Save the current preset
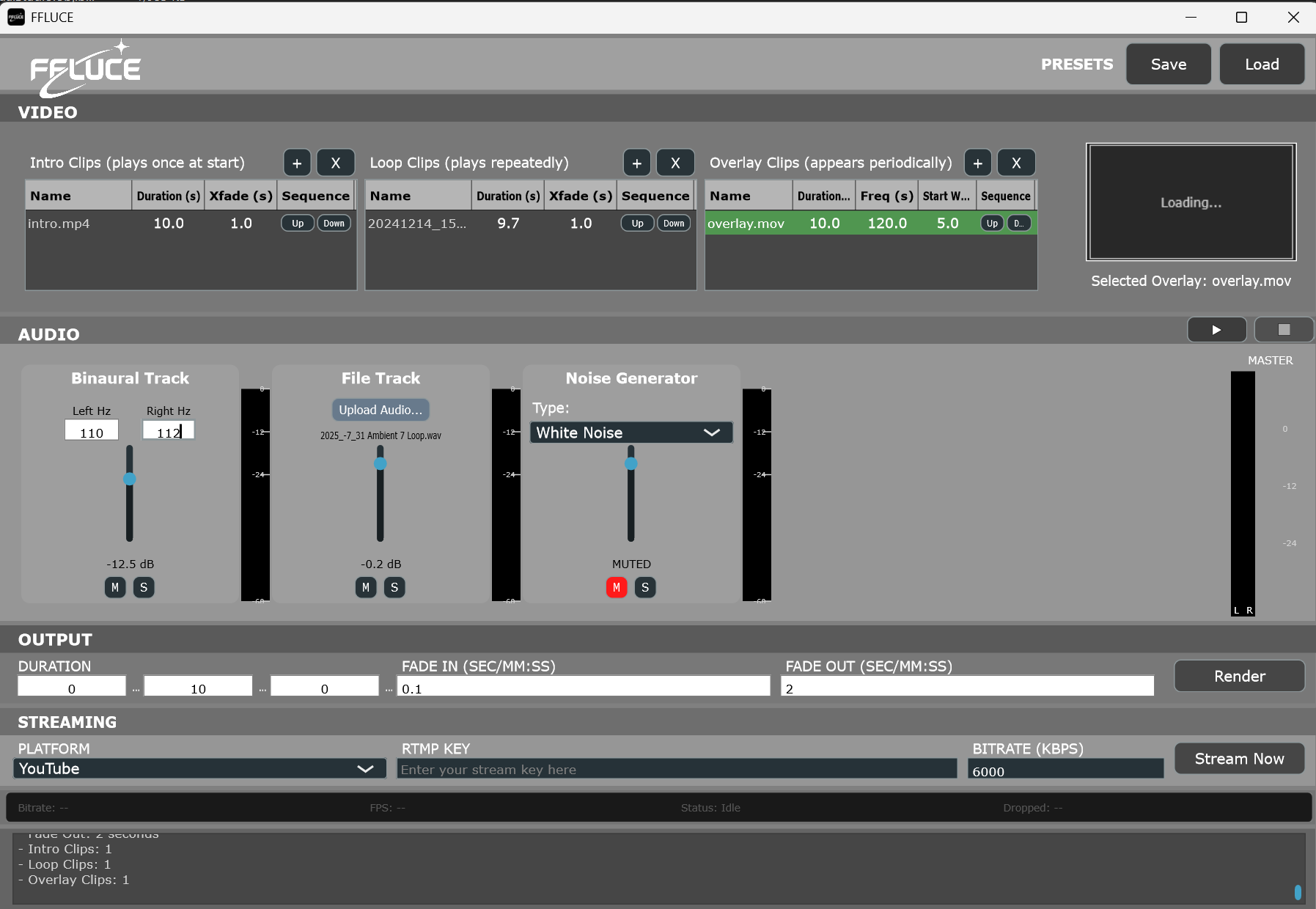Image resolution: width=1316 pixels, height=909 pixels. (x=1169, y=64)
